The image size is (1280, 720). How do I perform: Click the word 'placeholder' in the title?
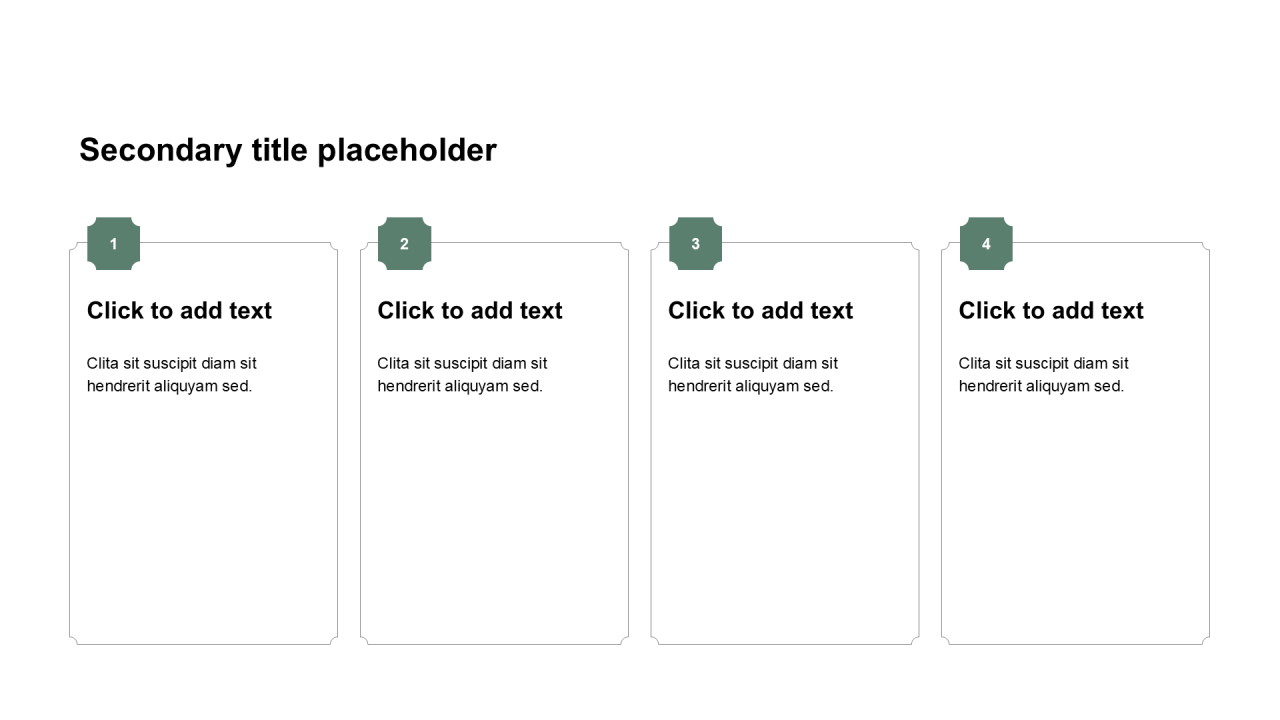tap(407, 150)
